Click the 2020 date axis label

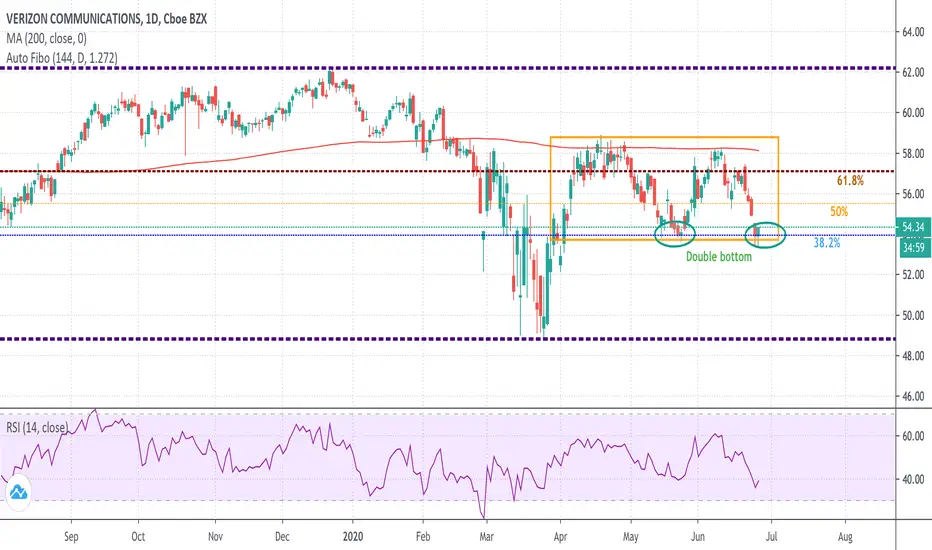coord(352,537)
